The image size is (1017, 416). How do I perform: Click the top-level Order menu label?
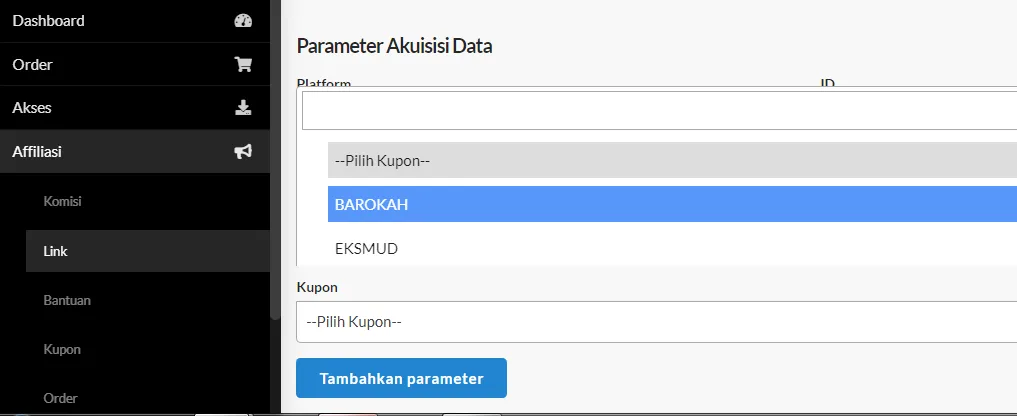pyautogui.click(x=32, y=65)
